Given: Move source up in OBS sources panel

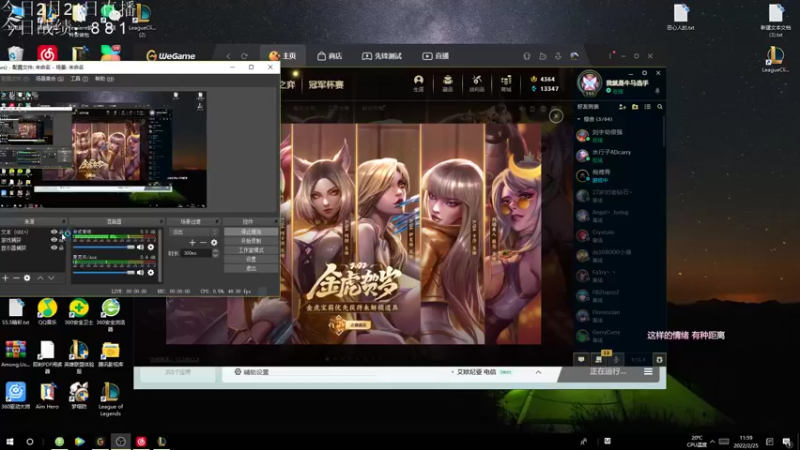Looking at the screenshot, I should tap(40, 278).
